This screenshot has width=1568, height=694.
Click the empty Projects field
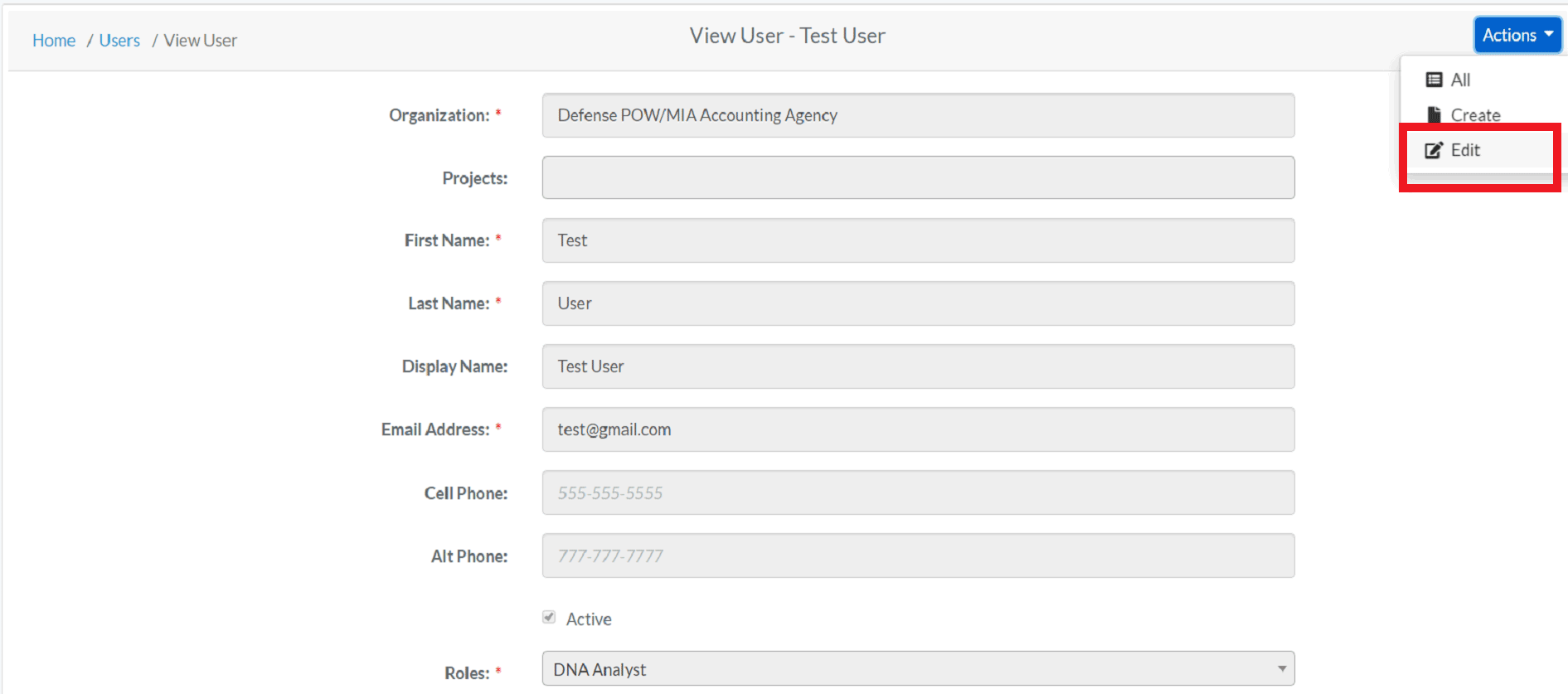coord(918,177)
